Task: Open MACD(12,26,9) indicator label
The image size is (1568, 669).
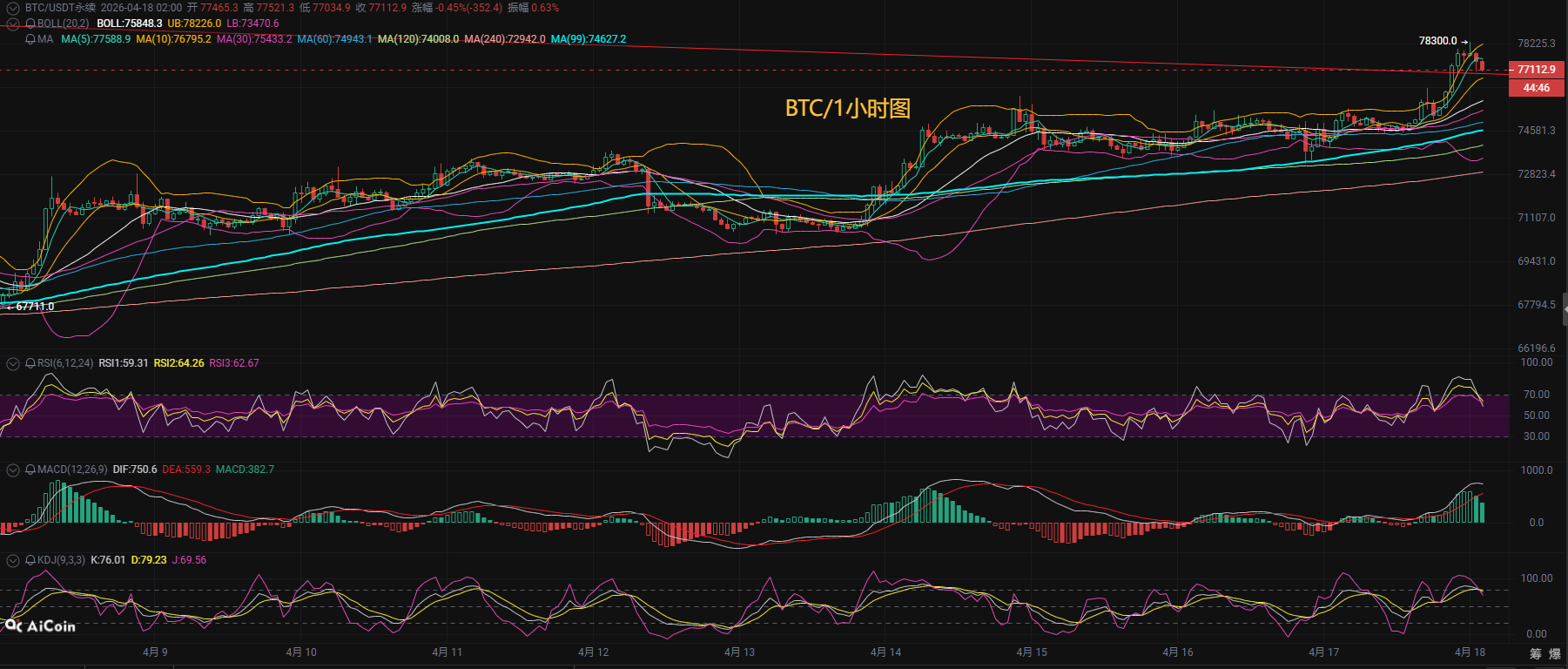Action: 72,470
